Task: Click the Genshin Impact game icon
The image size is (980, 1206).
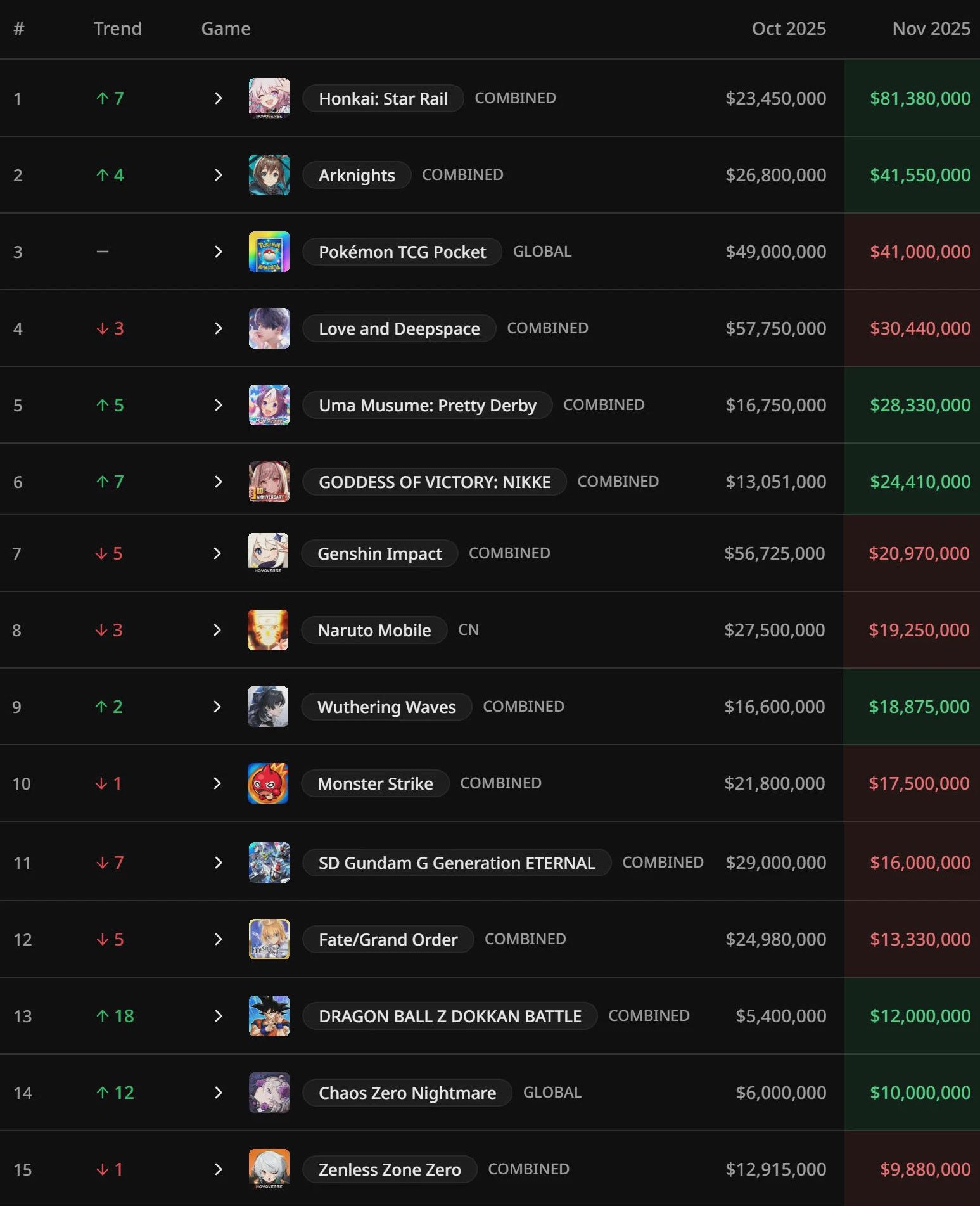Action: (x=267, y=553)
